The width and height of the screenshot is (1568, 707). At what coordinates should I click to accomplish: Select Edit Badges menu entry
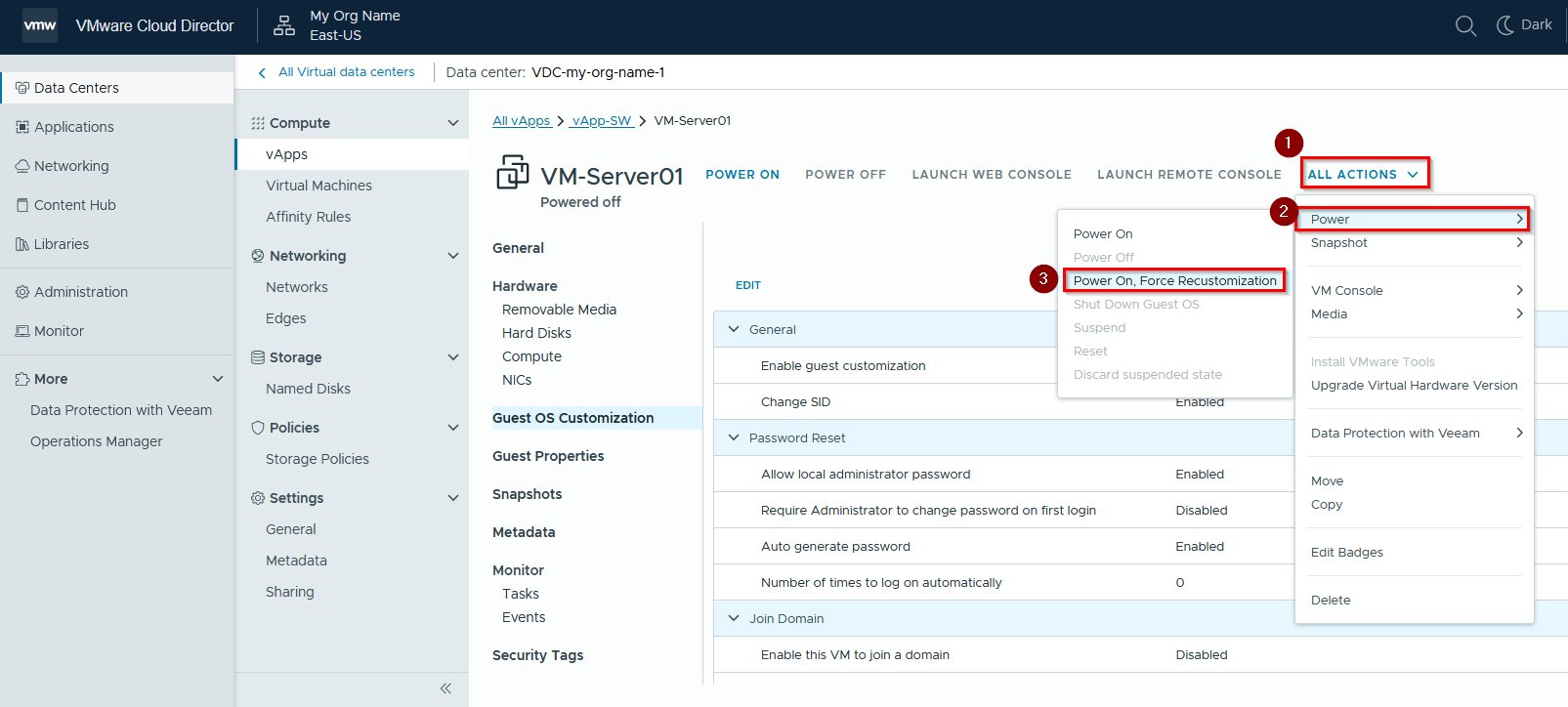(1346, 552)
